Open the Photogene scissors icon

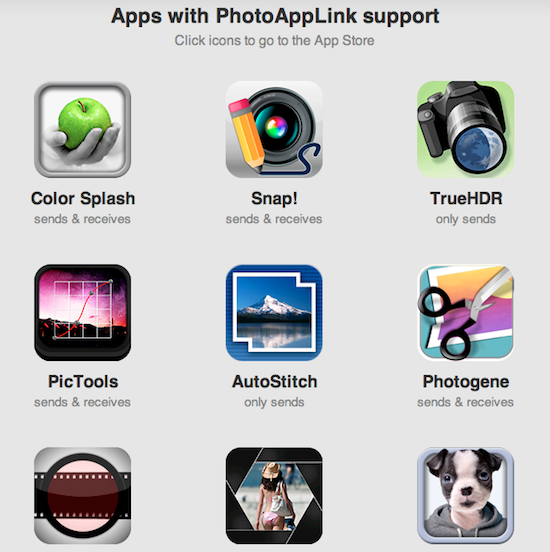pos(465,313)
